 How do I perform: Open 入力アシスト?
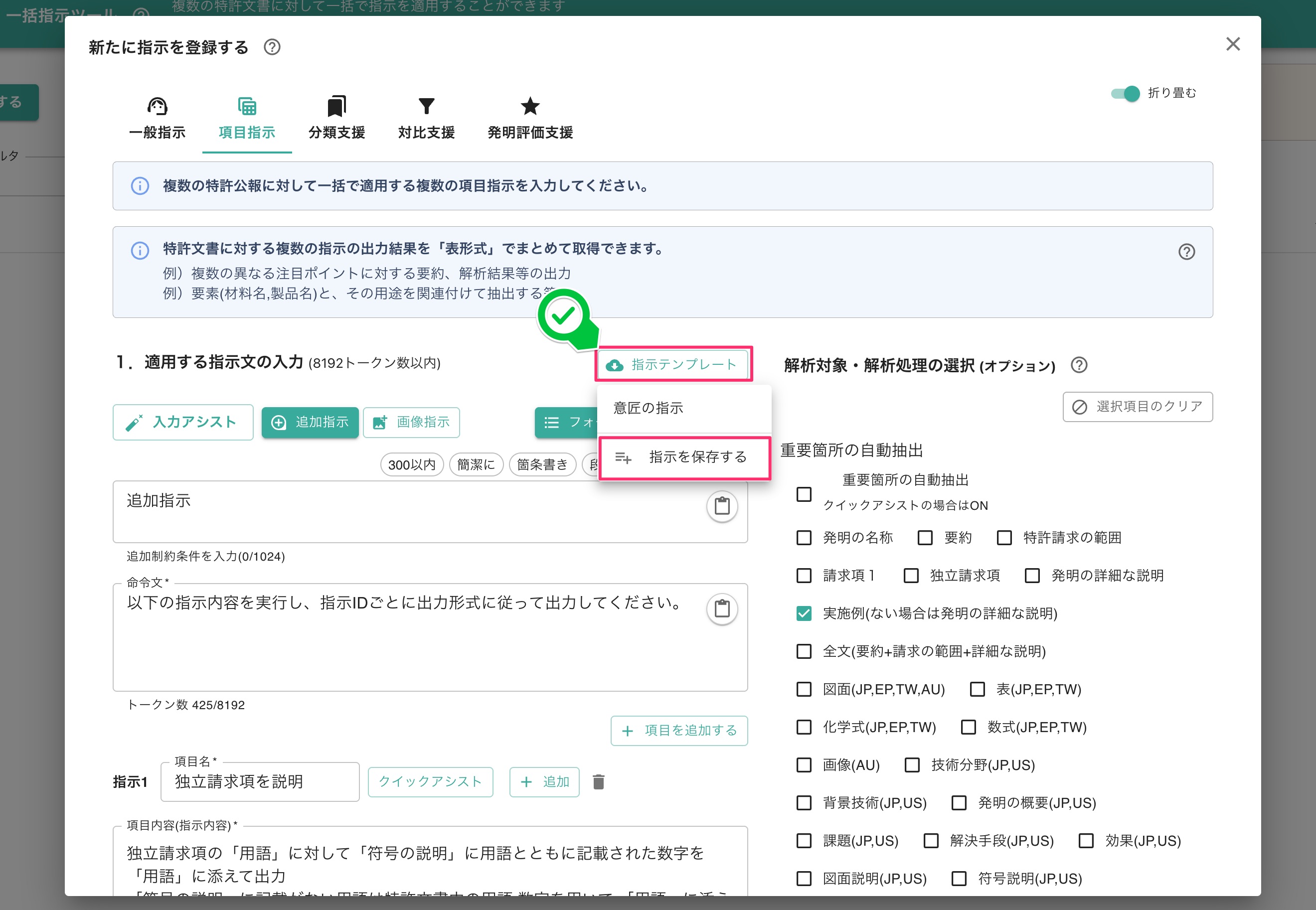tap(183, 422)
